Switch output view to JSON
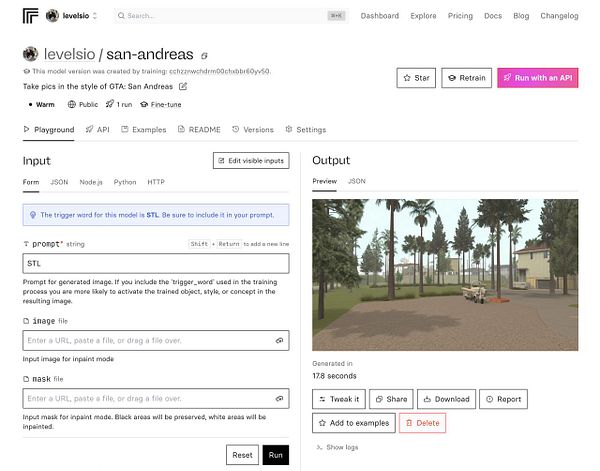The image size is (600, 471). point(357,181)
